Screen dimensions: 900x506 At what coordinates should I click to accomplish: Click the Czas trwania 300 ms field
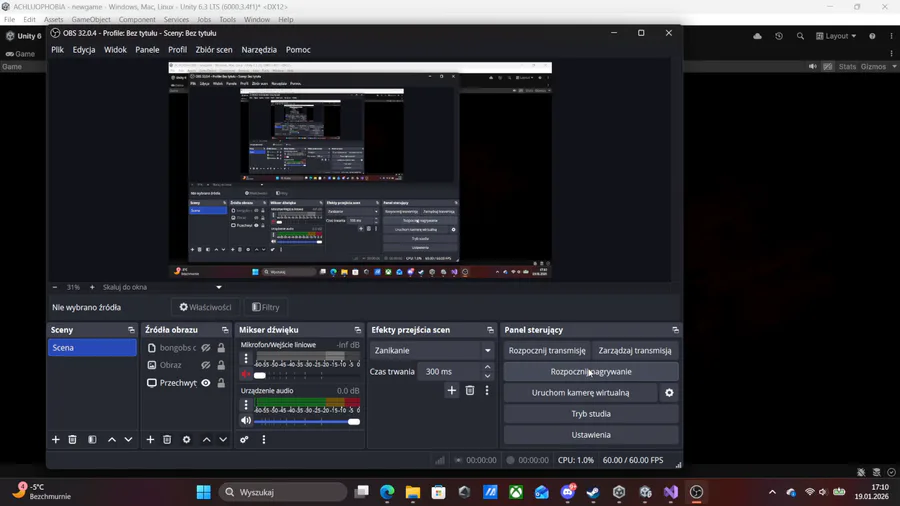[450, 372]
